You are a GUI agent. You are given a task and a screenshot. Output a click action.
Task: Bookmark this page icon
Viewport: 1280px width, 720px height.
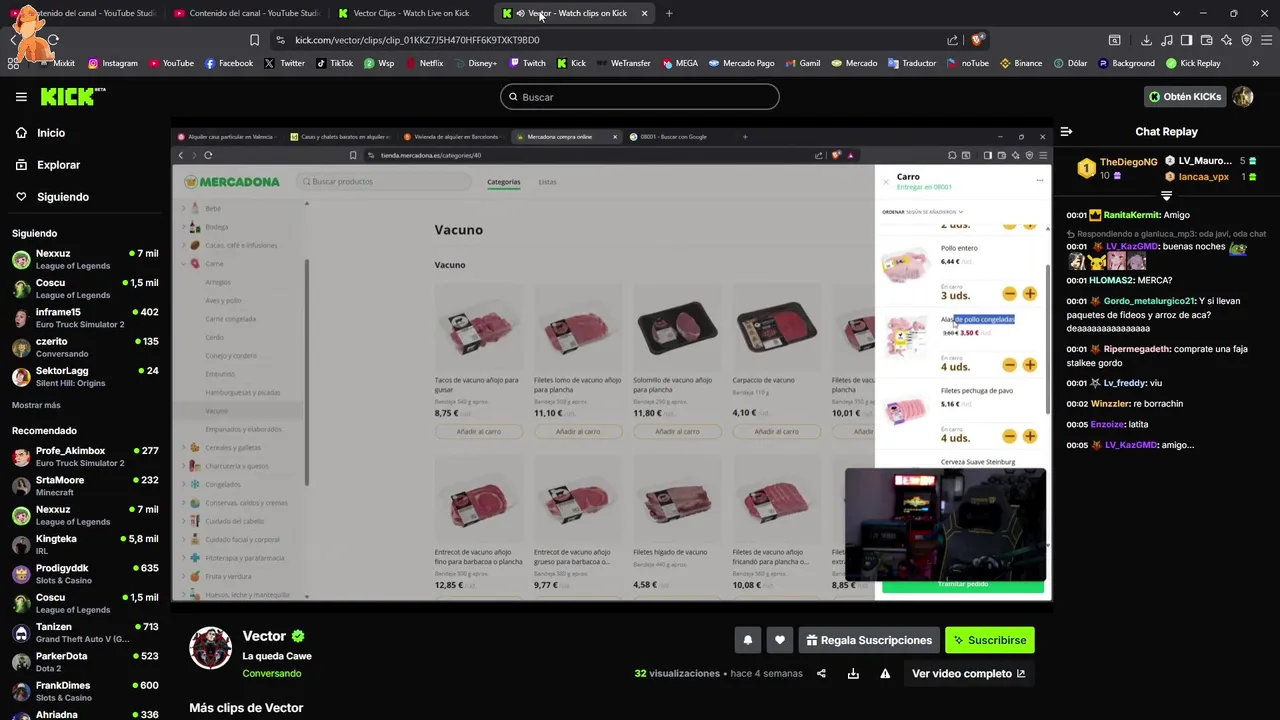[254, 40]
